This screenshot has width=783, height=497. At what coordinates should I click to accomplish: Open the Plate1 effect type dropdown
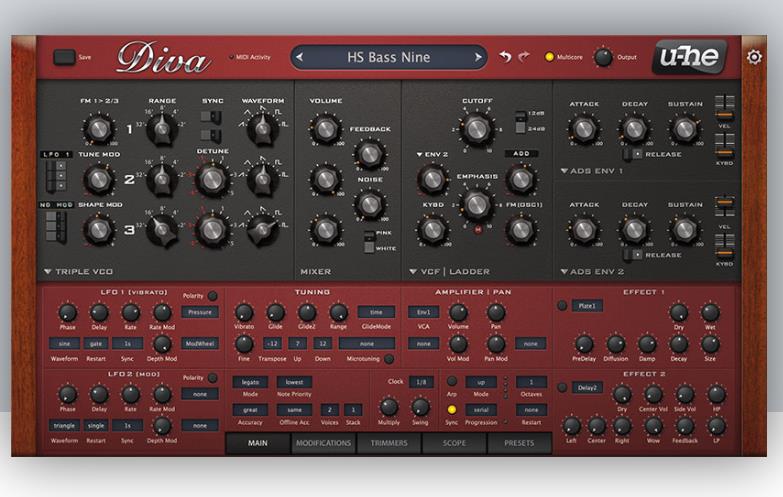(x=587, y=306)
